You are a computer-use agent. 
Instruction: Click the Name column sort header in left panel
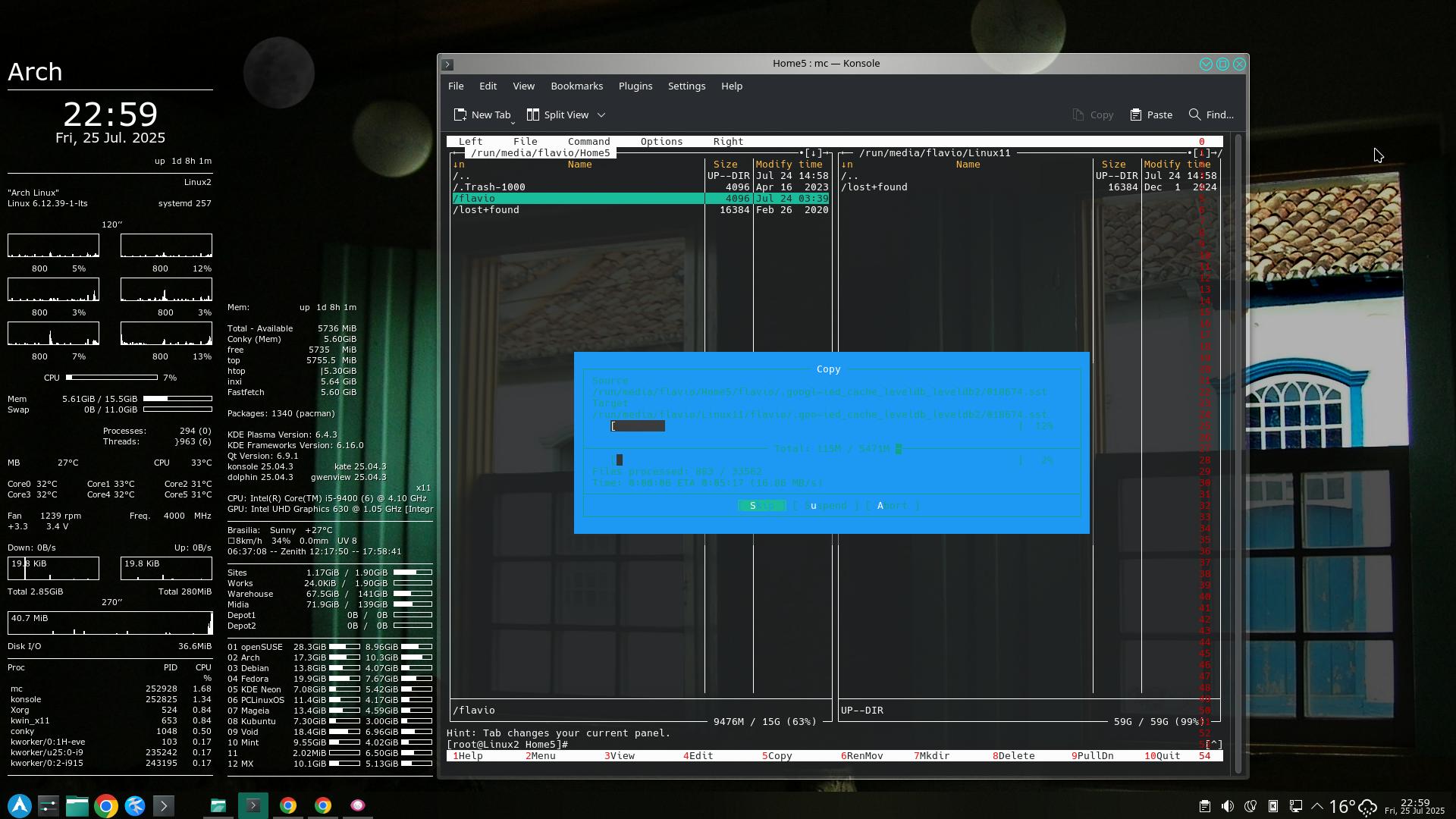point(579,164)
